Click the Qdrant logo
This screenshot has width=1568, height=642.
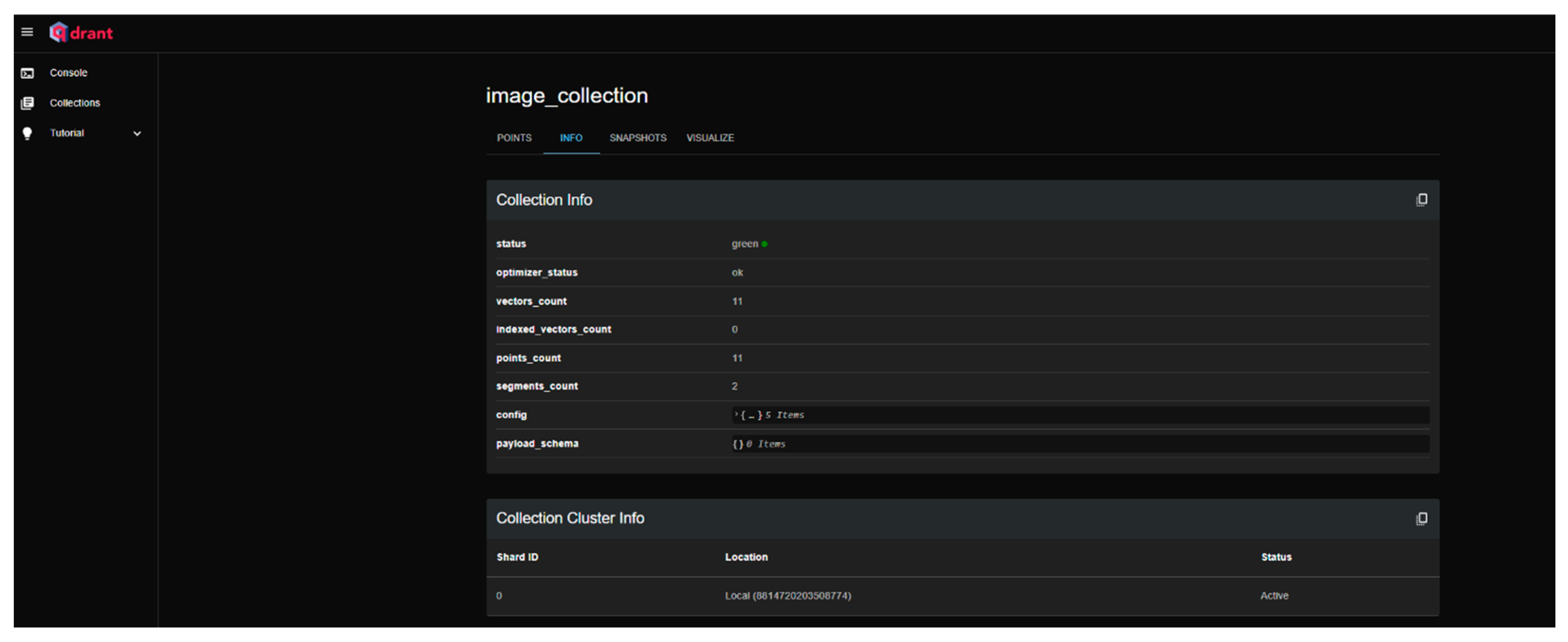pyautogui.click(x=81, y=32)
